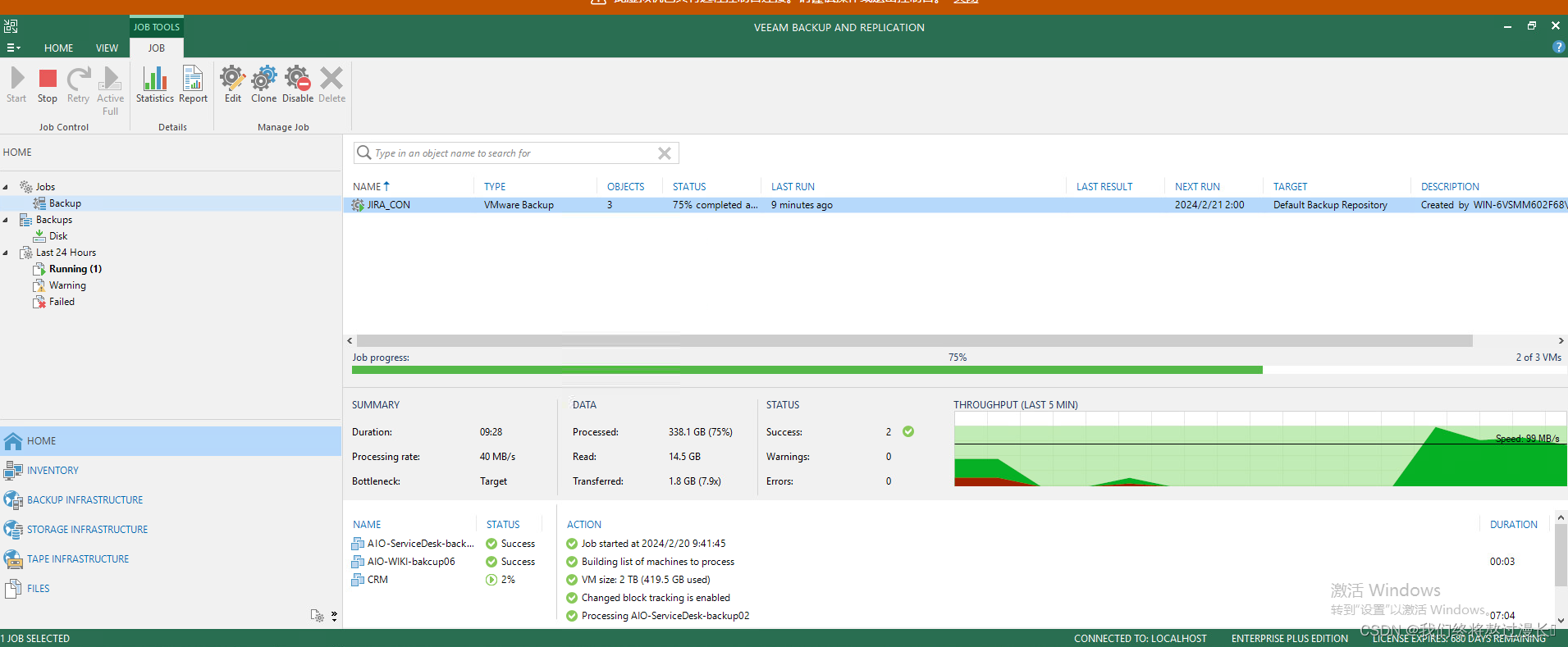Edit the selected job
Image resolution: width=1568 pixels, height=647 pixels.
(233, 85)
